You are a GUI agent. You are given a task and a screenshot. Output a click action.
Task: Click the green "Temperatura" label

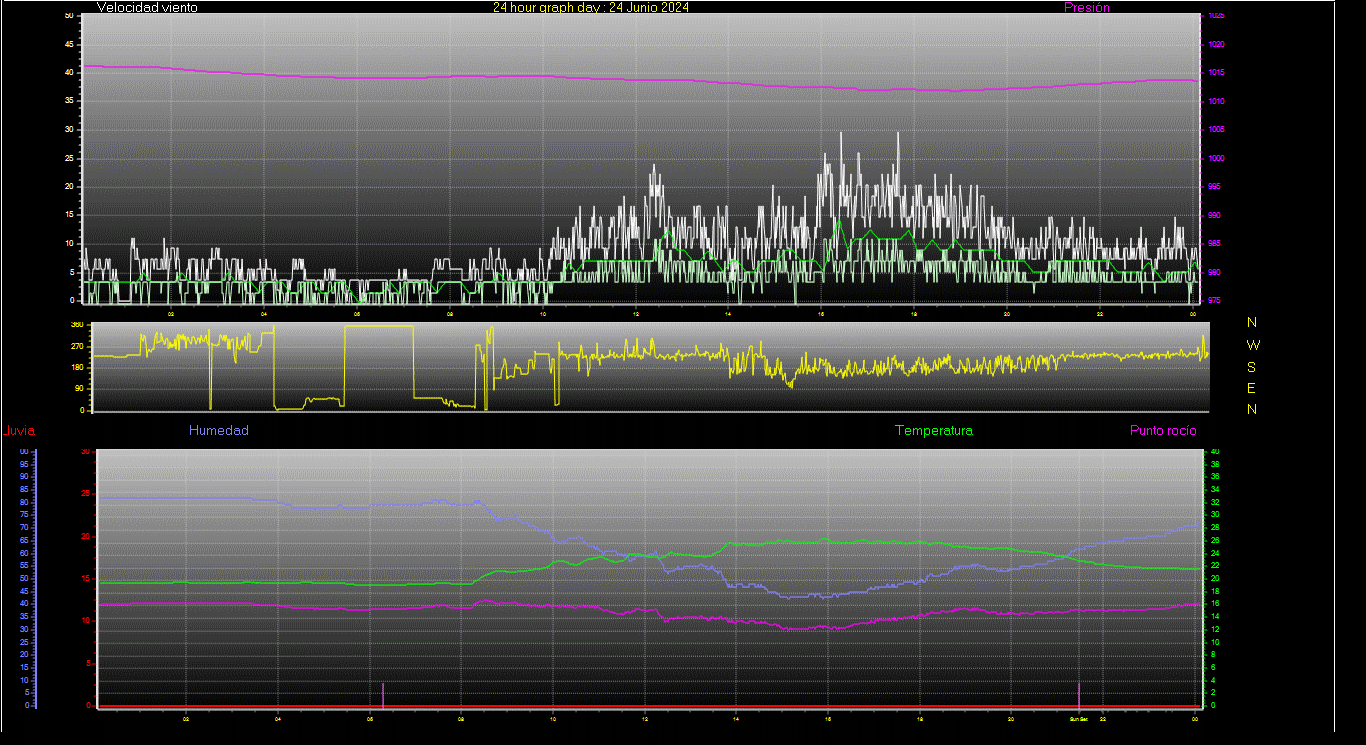[934, 431]
